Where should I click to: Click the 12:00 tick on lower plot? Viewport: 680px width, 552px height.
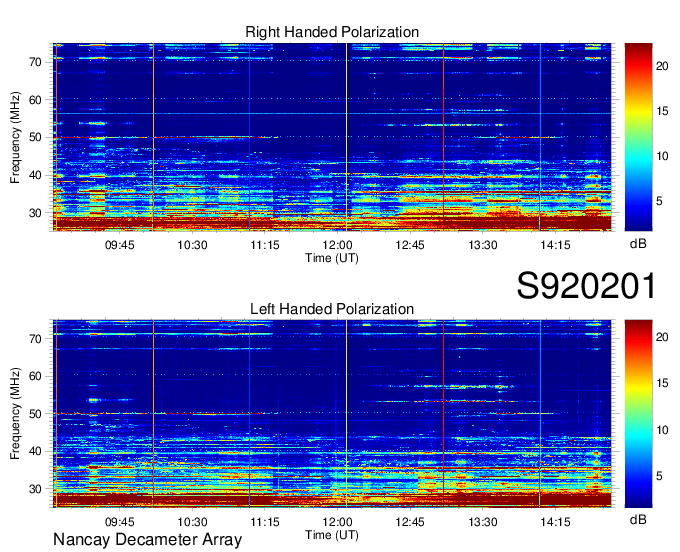337,522
